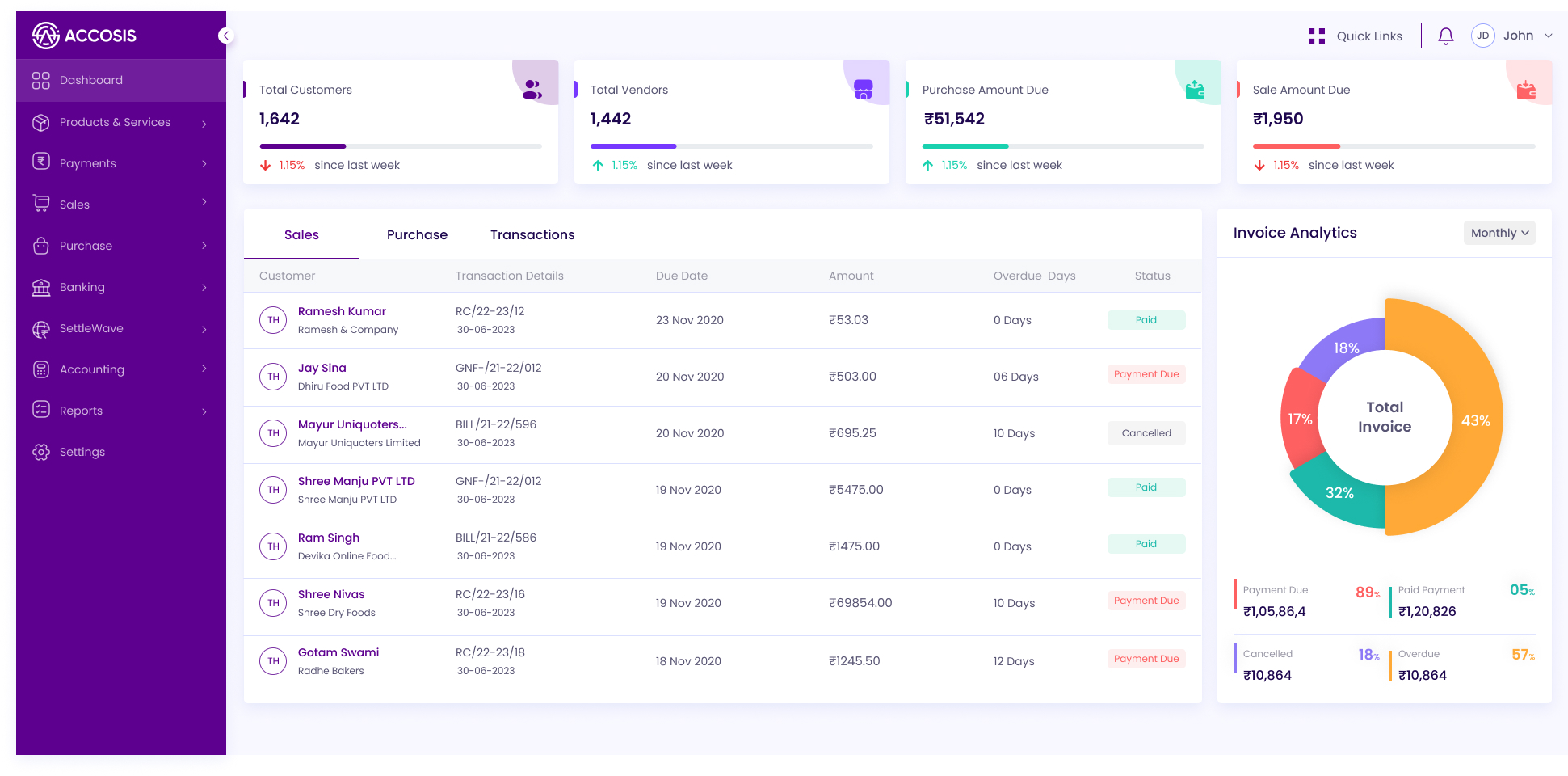Click the TH avatar for Ramesh Kumar
The width and height of the screenshot is (1568, 776).
pyautogui.click(x=273, y=320)
